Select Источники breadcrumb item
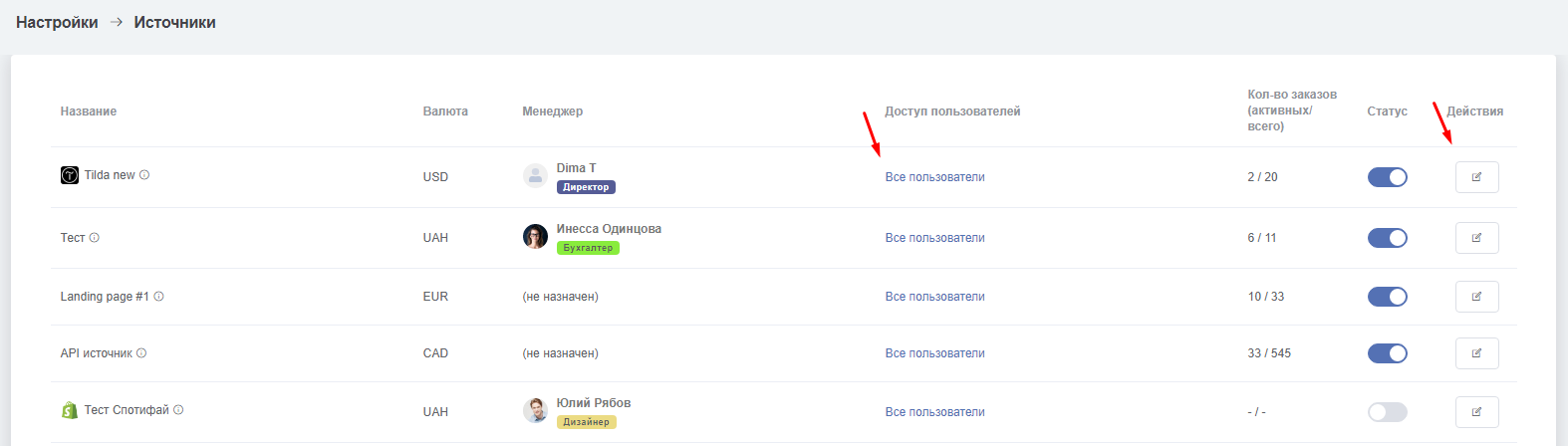 [174, 22]
